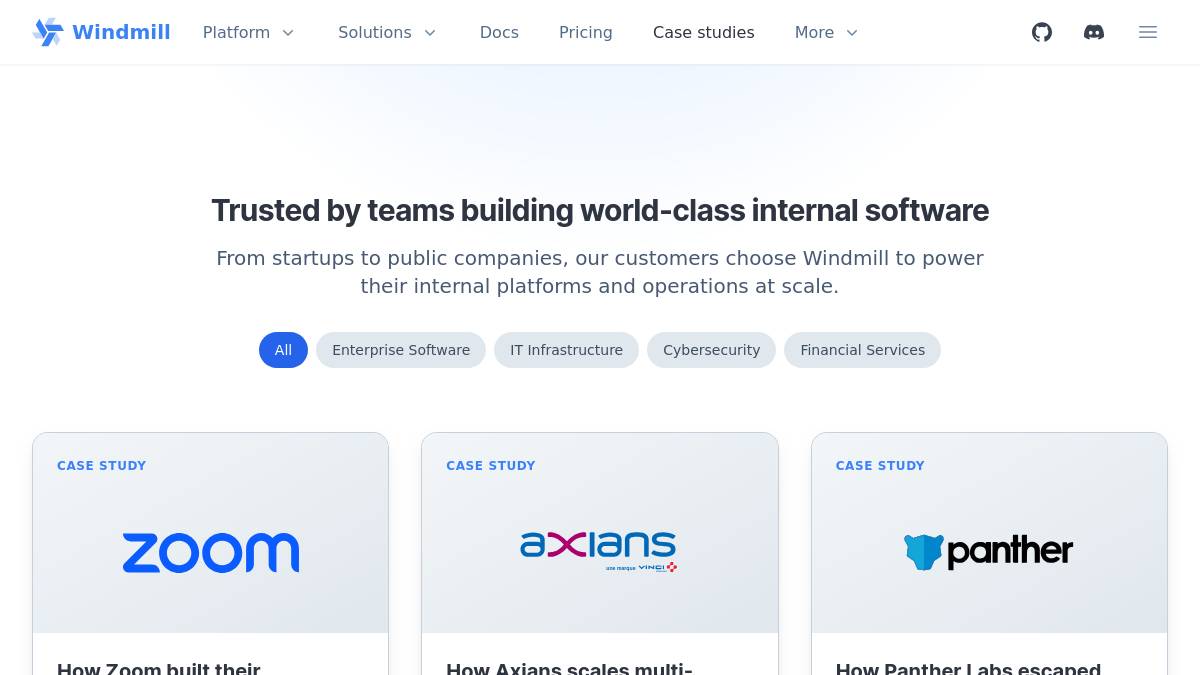Expand the More dropdown menu
The width and height of the screenshot is (1200, 675).
(827, 32)
